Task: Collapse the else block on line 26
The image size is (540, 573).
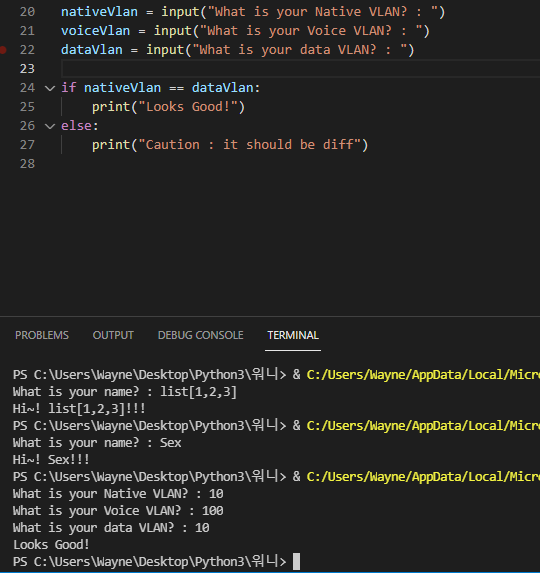Action: [x=50, y=126]
